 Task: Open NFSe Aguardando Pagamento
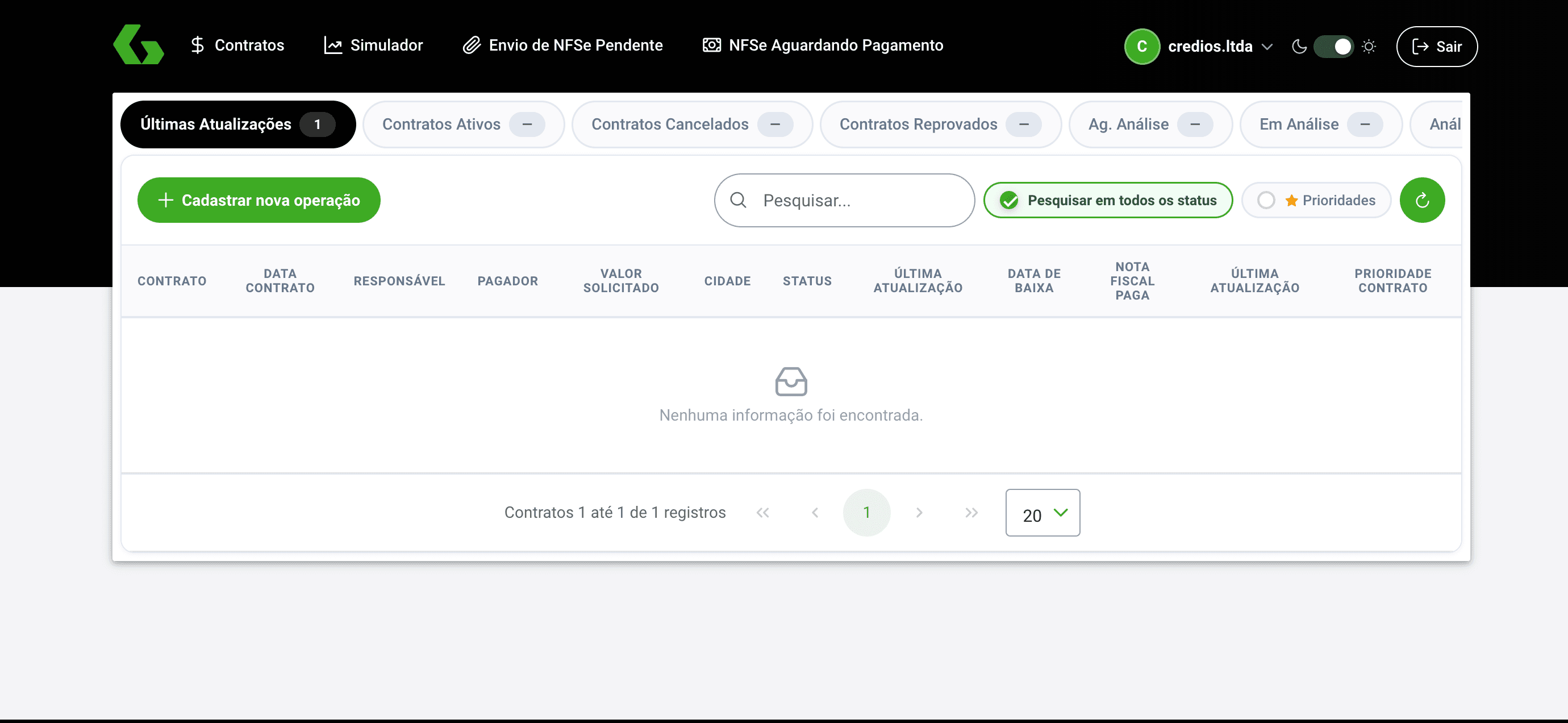(823, 45)
